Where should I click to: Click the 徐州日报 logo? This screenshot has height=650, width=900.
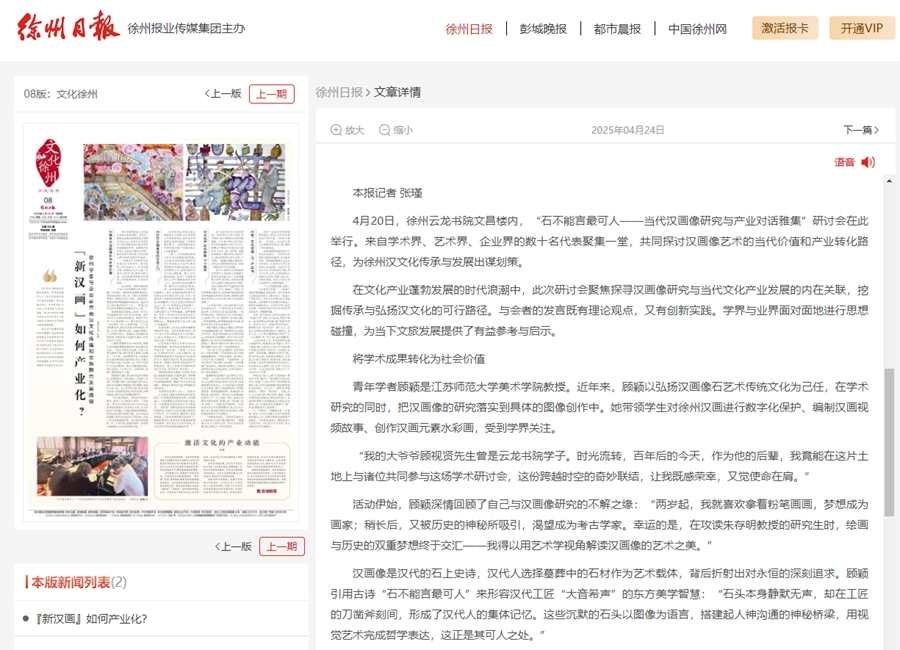68,28
